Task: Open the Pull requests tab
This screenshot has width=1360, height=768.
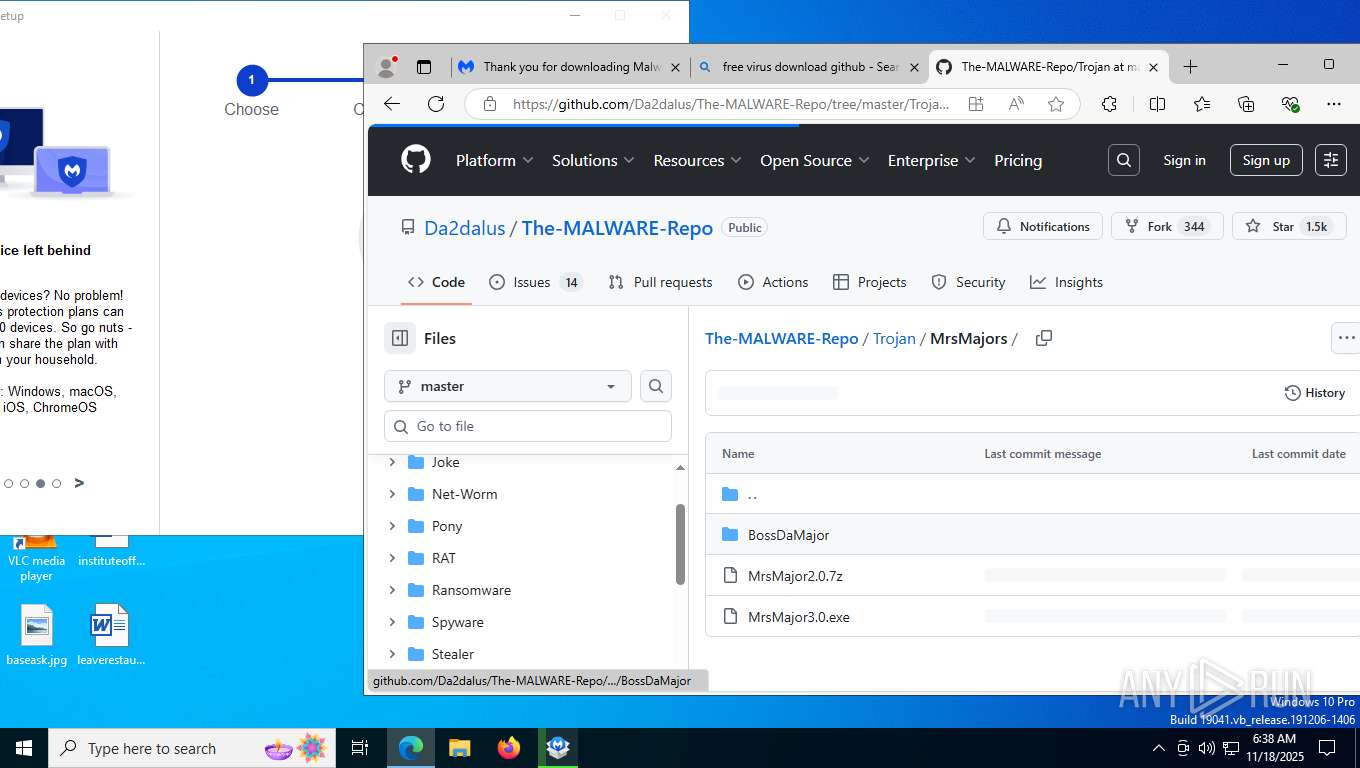Action: point(660,282)
